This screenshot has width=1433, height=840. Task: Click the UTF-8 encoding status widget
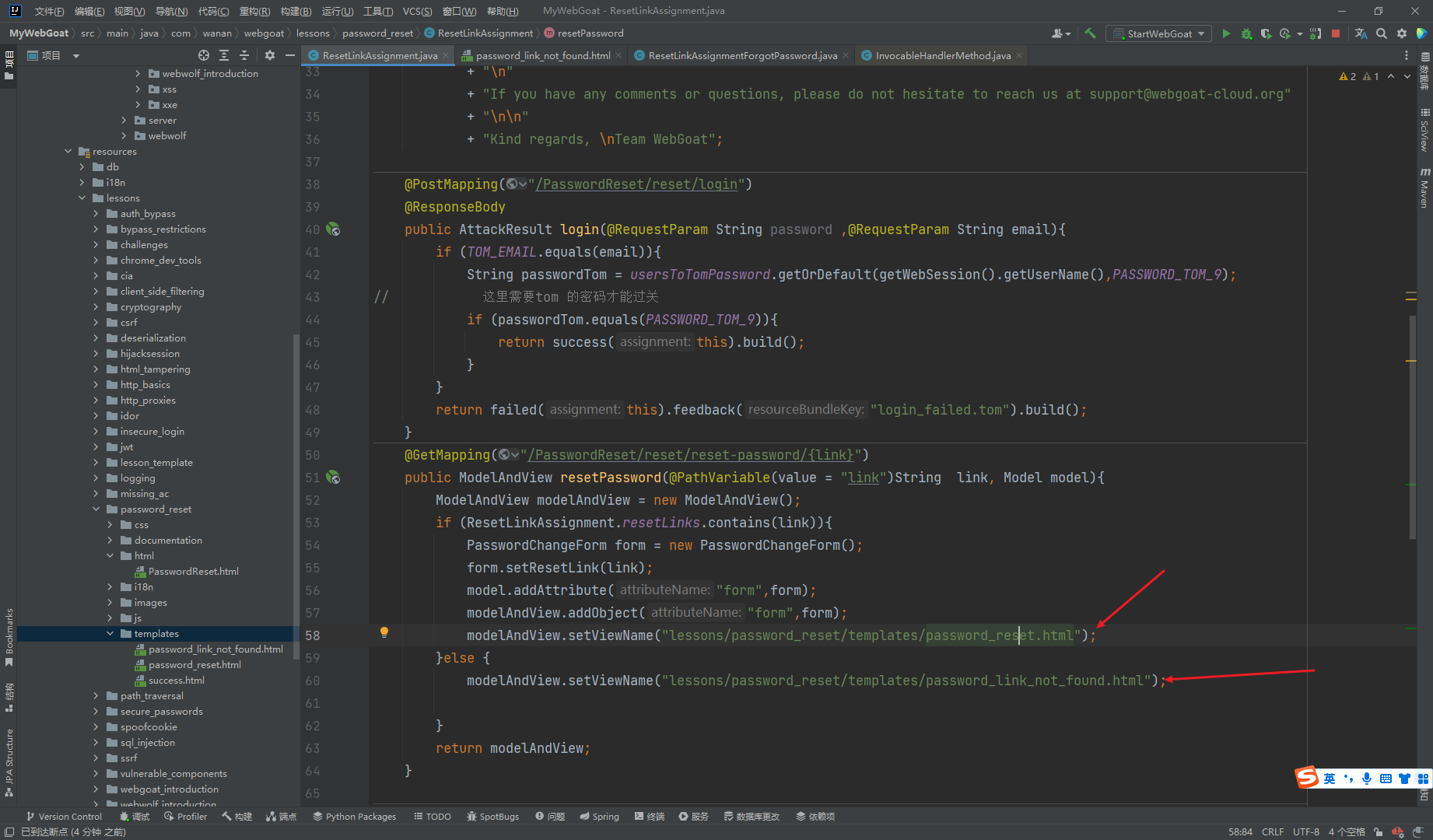point(1306,832)
